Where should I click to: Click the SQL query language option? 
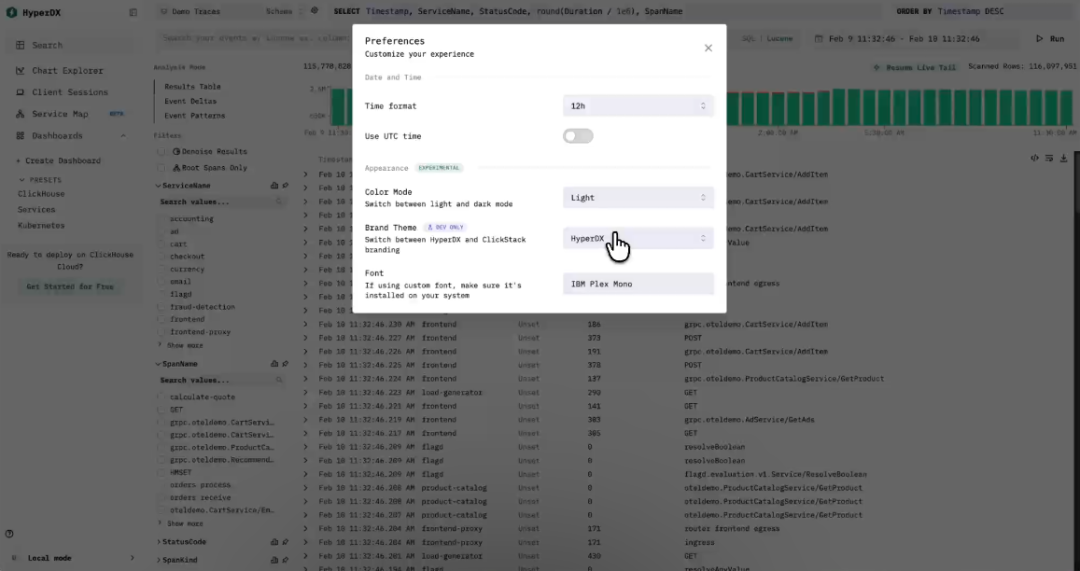point(749,39)
